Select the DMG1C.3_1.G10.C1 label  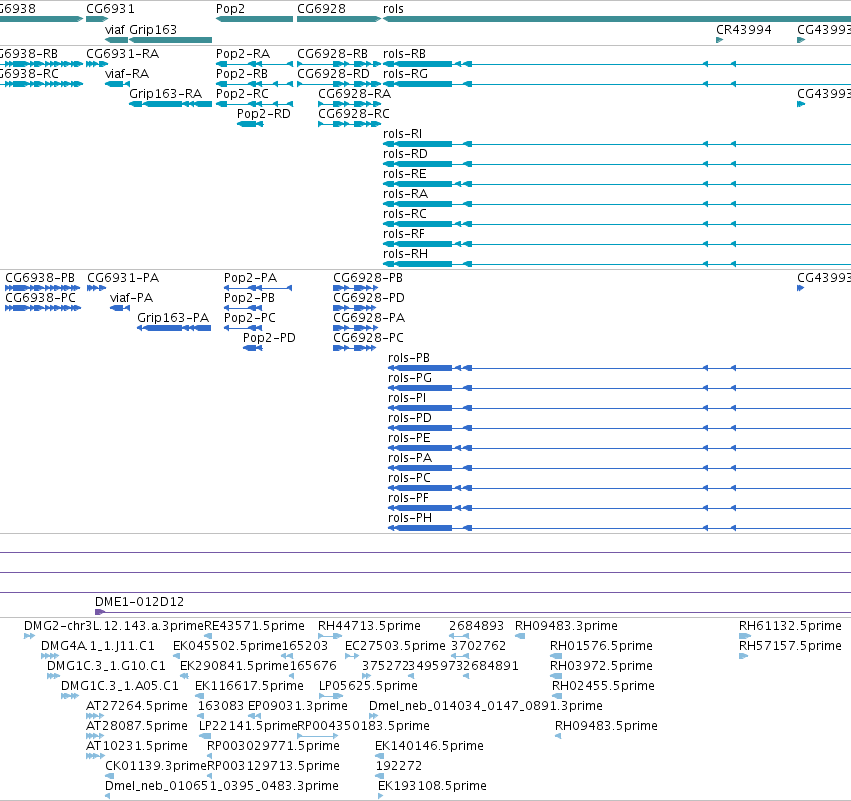(106, 666)
